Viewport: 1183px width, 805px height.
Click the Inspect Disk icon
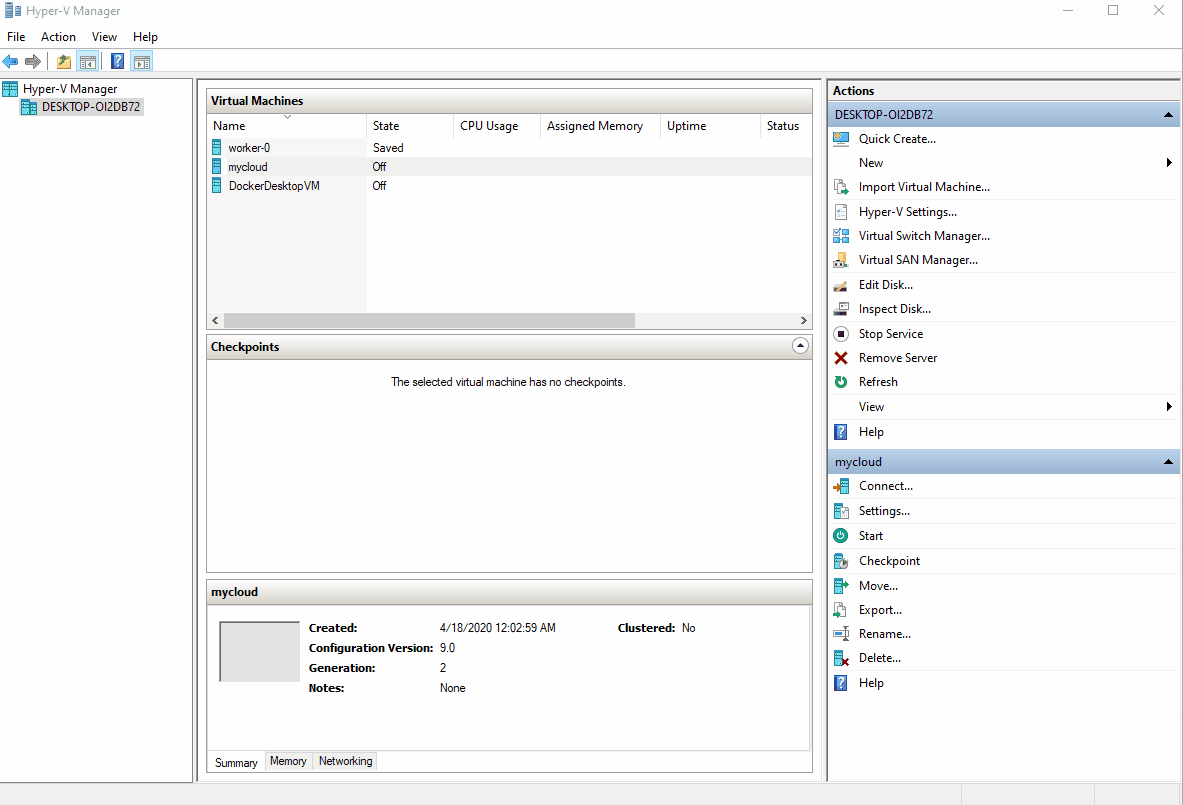pos(840,309)
